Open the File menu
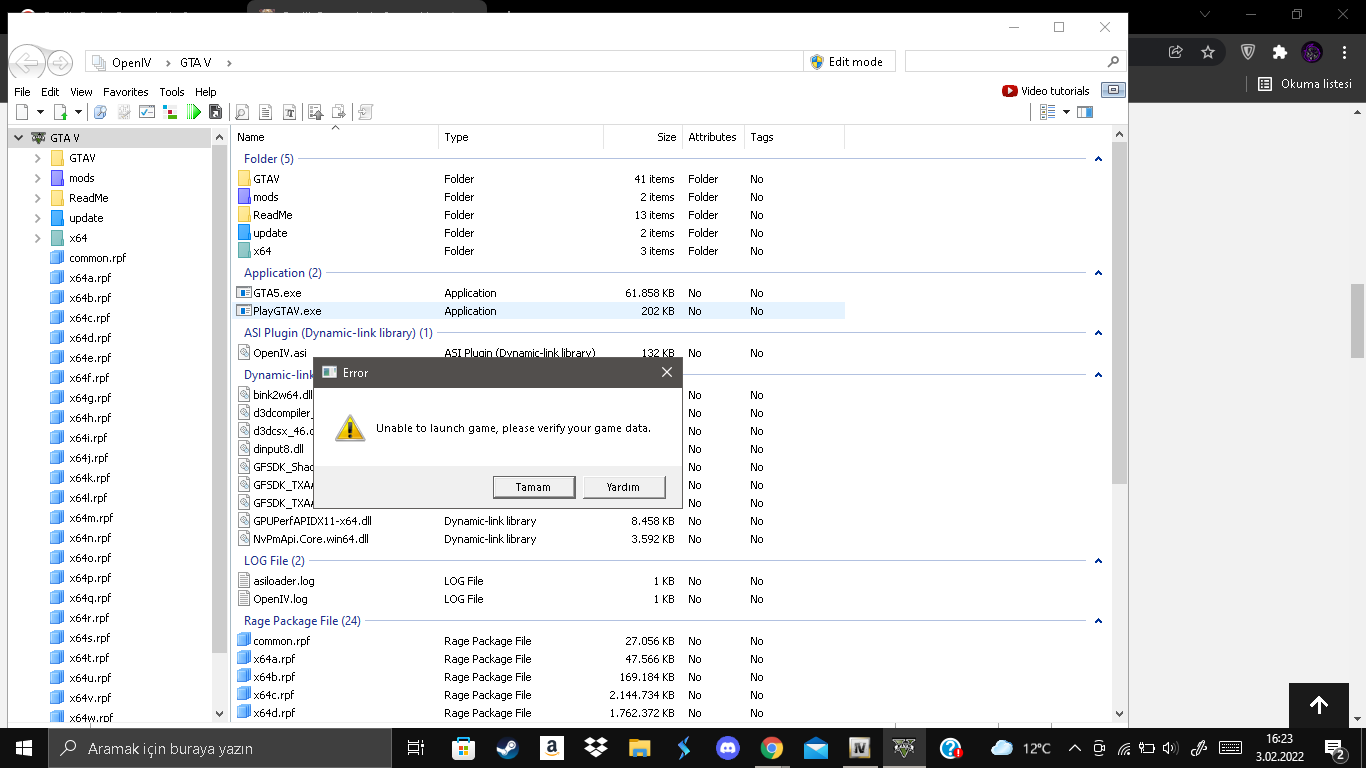The width and height of the screenshot is (1366, 768). tap(22, 92)
